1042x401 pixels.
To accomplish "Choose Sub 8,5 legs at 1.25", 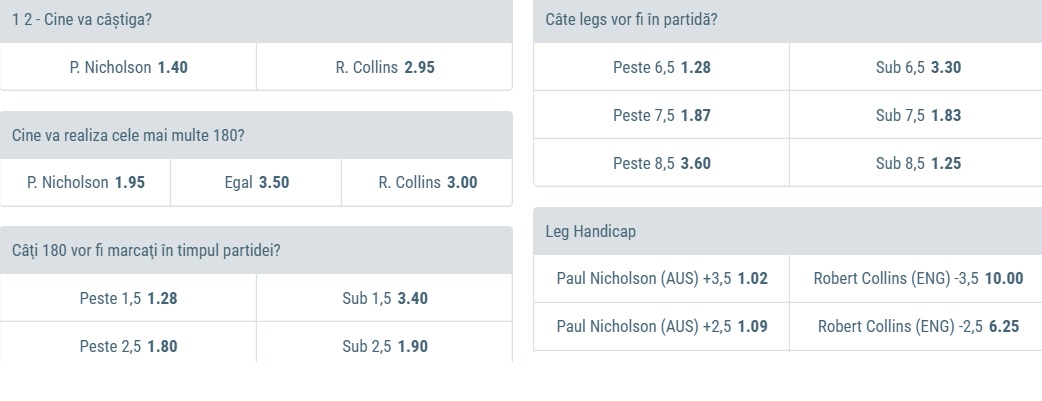I will [918, 163].
